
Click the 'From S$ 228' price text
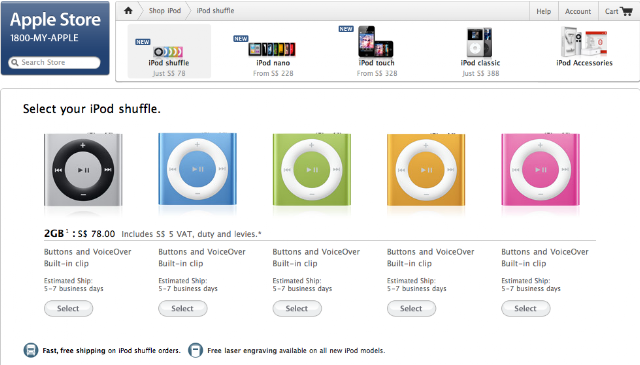(273, 73)
